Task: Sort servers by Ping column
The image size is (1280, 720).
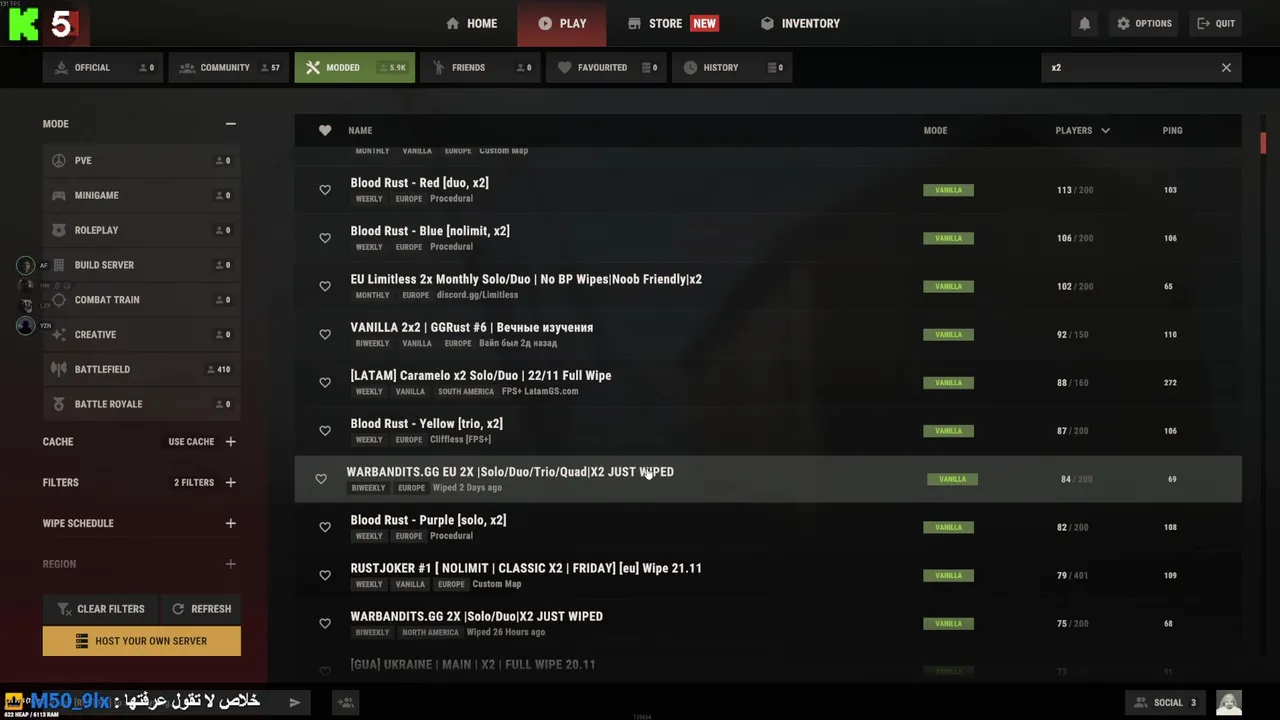Action: (1172, 131)
